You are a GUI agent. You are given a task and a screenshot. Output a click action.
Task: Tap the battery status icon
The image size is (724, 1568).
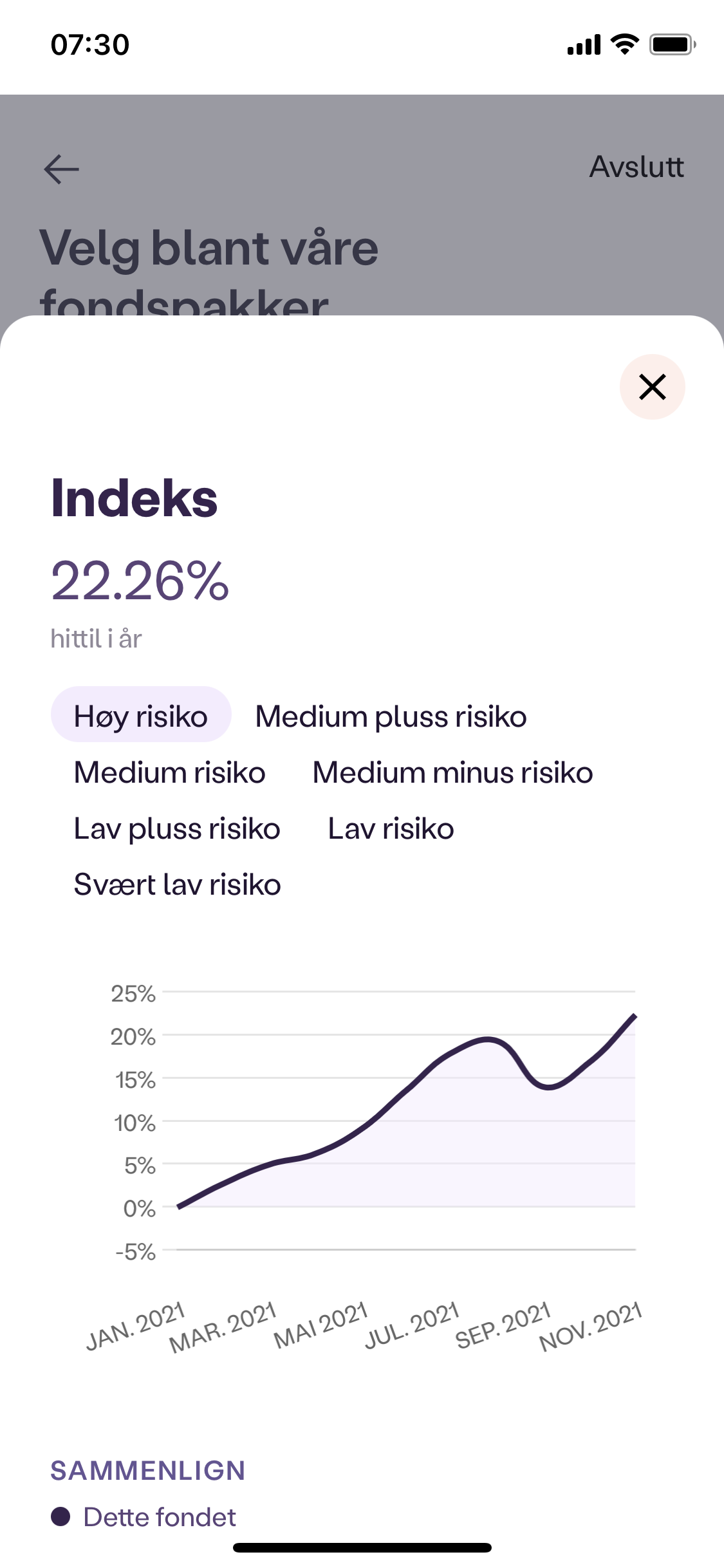(673, 44)
